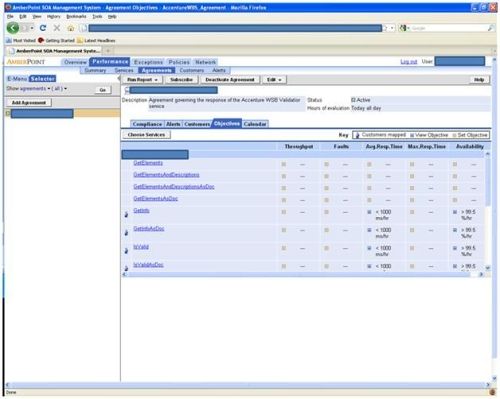Image resolution: width=500 pixels, height=399 pixels.
Task: Click the Choose Services button
Action: click(146, 135)
